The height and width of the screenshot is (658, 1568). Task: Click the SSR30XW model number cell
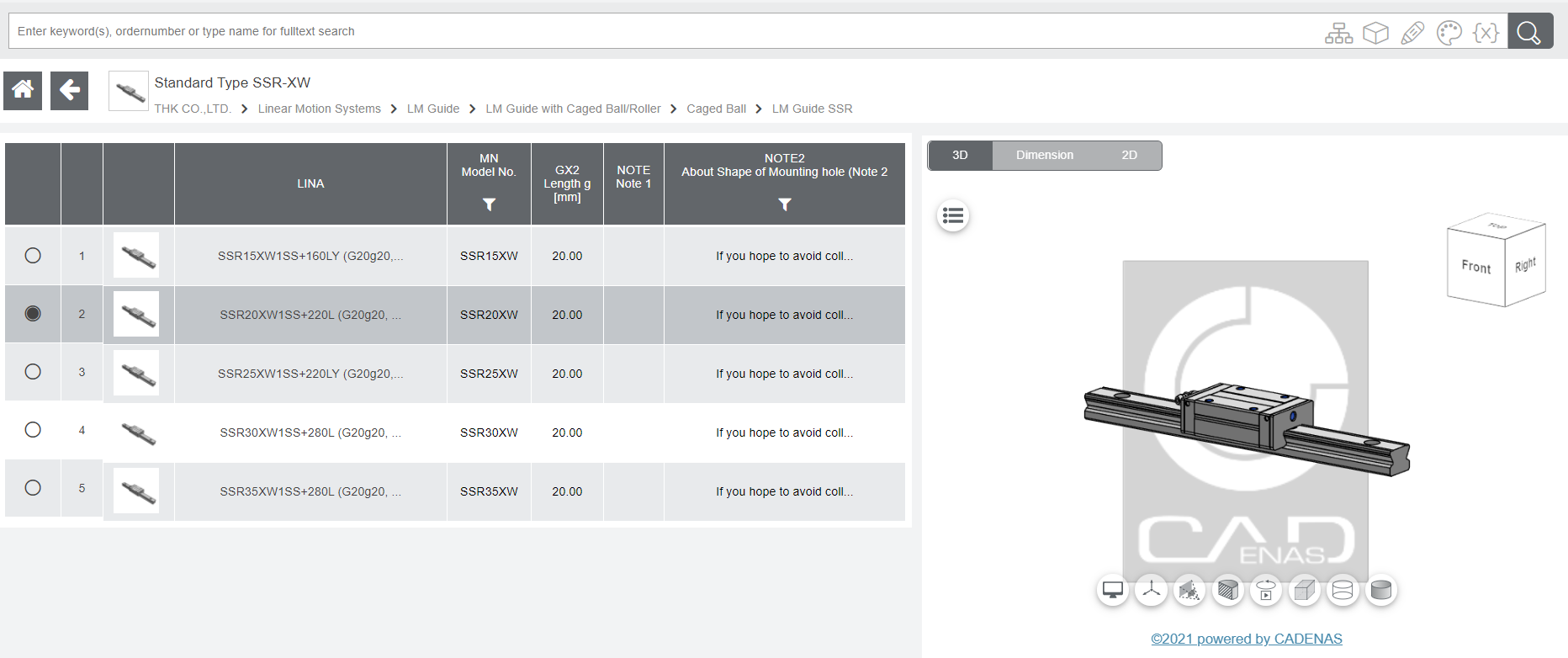point(489,432)
